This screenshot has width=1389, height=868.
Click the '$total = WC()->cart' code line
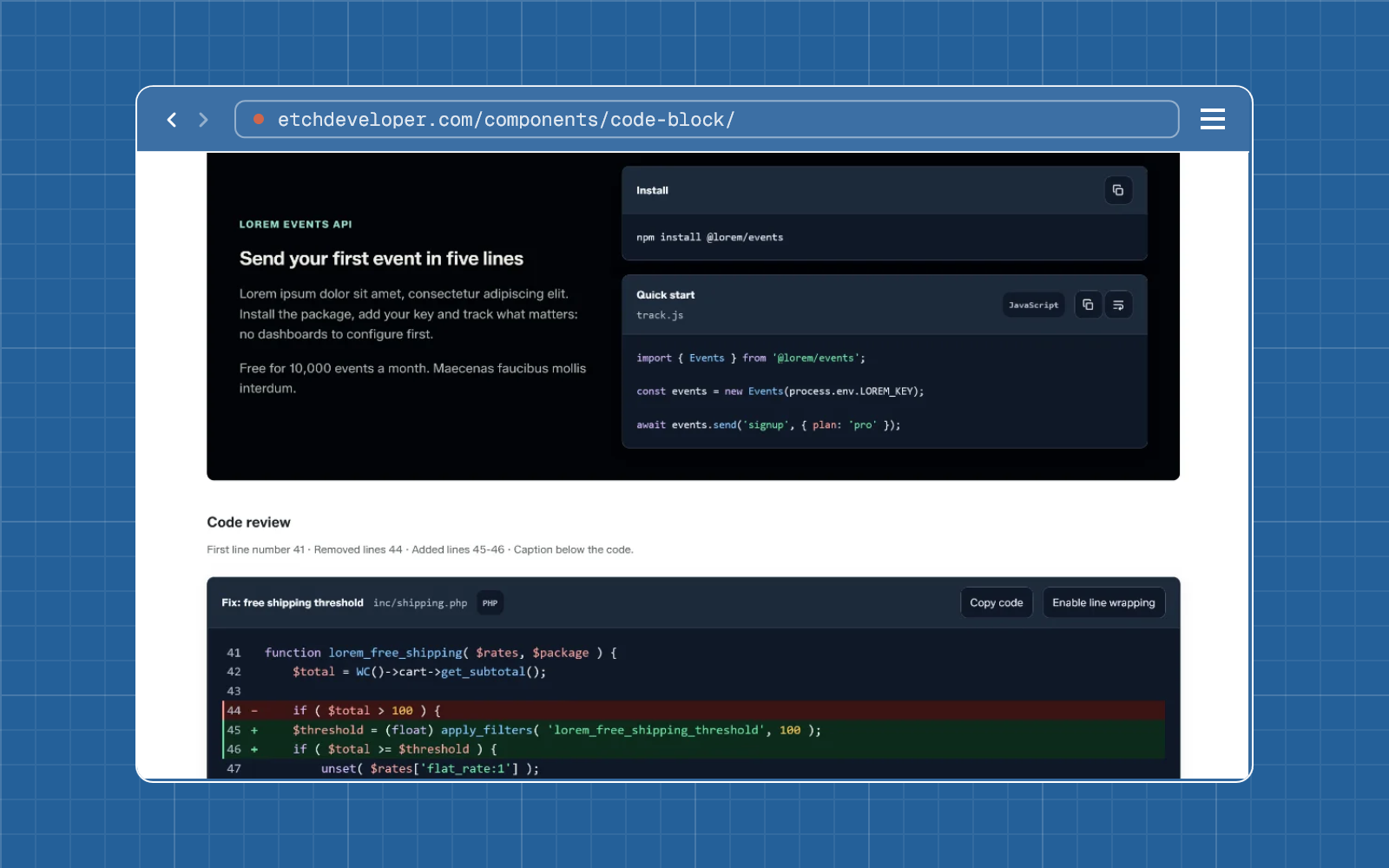419,672
